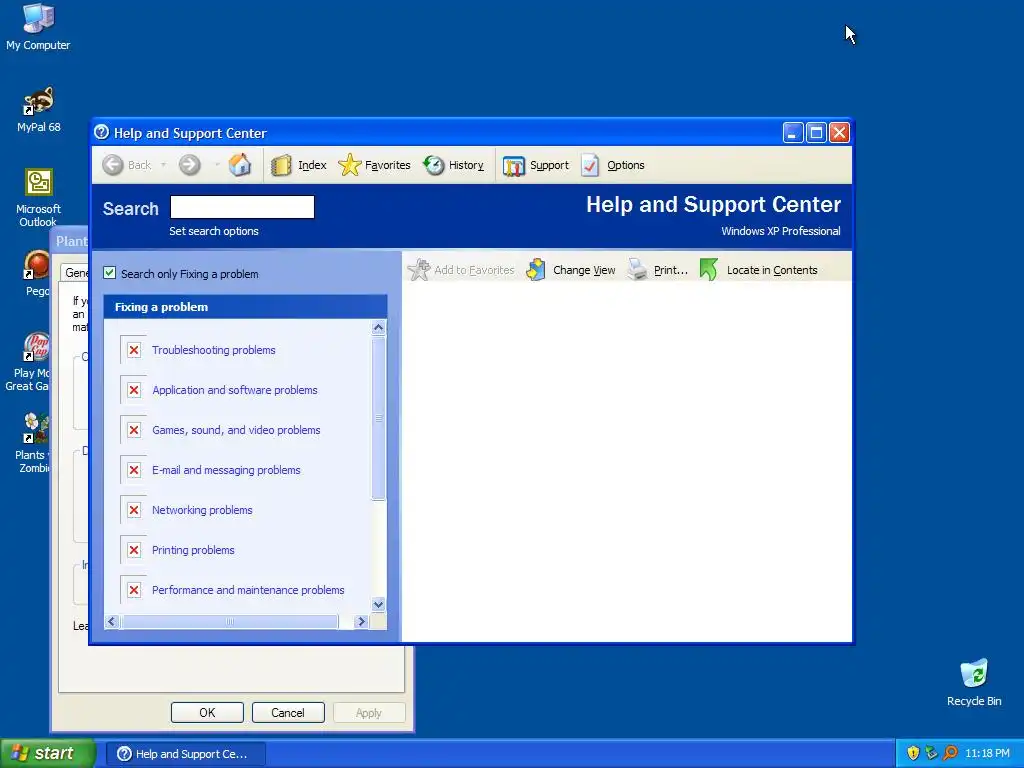Click red X icon beside E-mail and messaging problems

pyautogui.click(x=134, y=470)
